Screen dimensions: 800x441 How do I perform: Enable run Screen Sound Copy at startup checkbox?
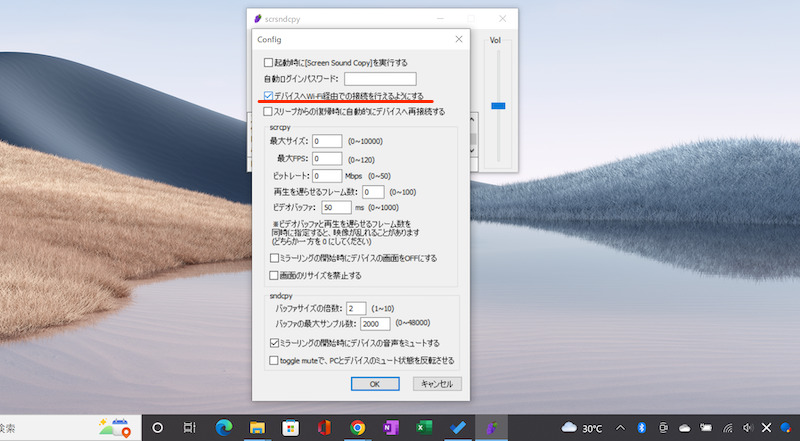(x=267, y=63)
